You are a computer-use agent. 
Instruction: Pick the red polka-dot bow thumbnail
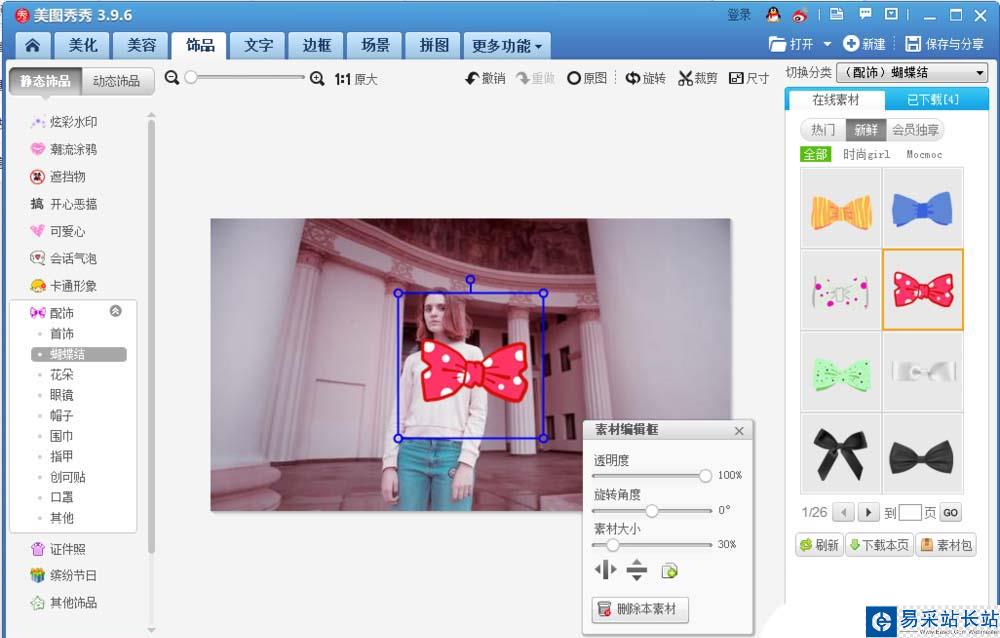coord(922,289)
